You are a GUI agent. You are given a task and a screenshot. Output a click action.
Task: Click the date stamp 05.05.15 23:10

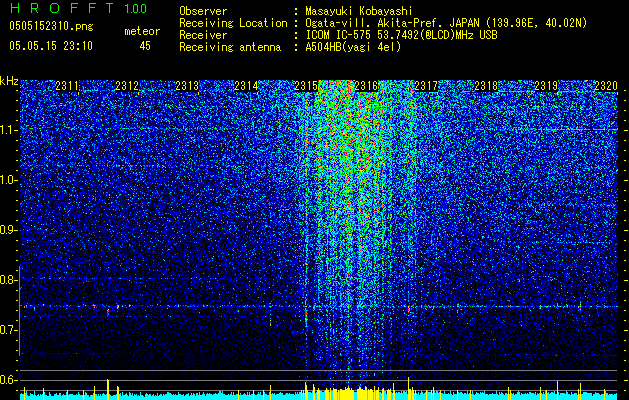(51, 46)
